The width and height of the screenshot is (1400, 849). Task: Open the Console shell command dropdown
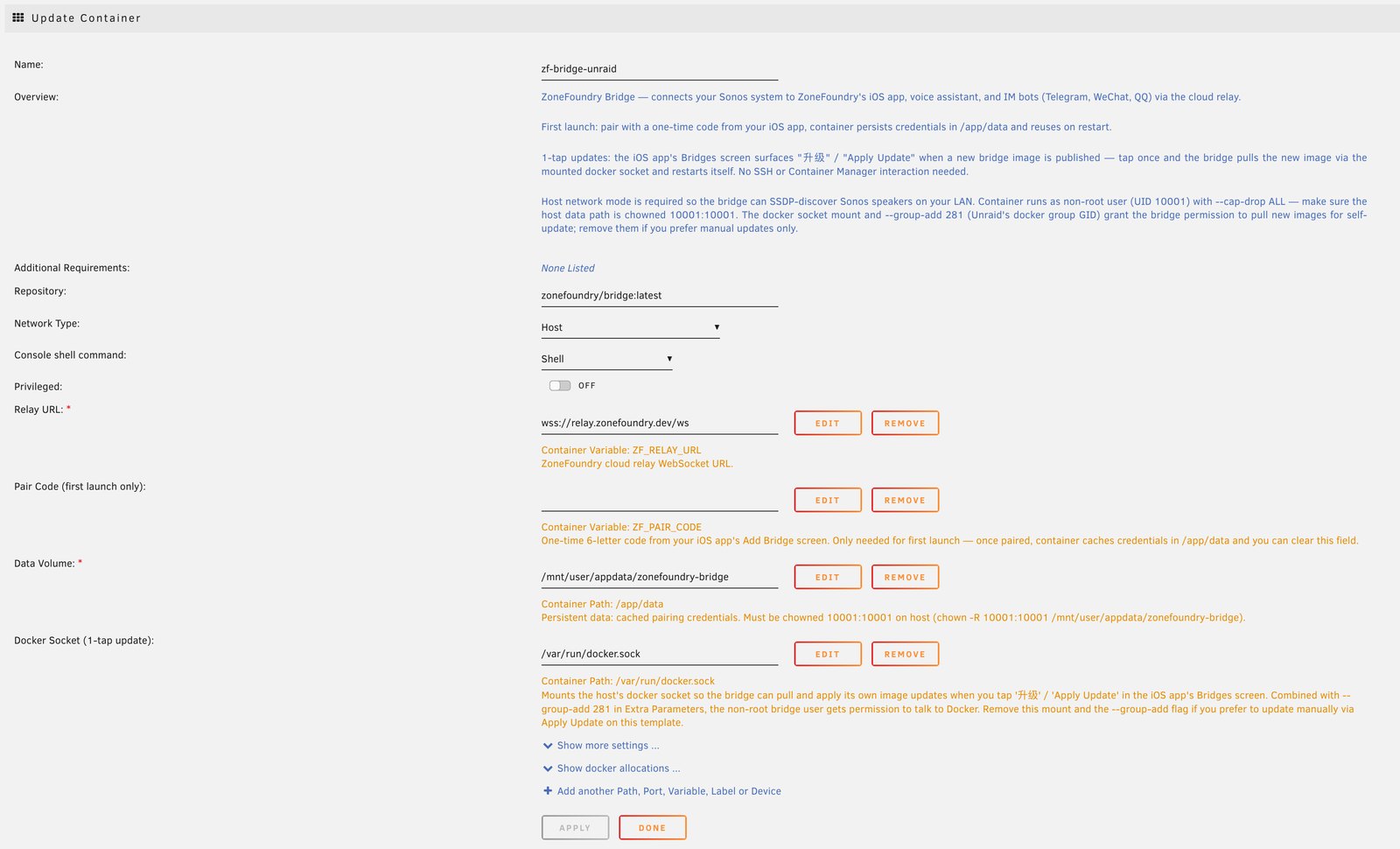[606, 359]
